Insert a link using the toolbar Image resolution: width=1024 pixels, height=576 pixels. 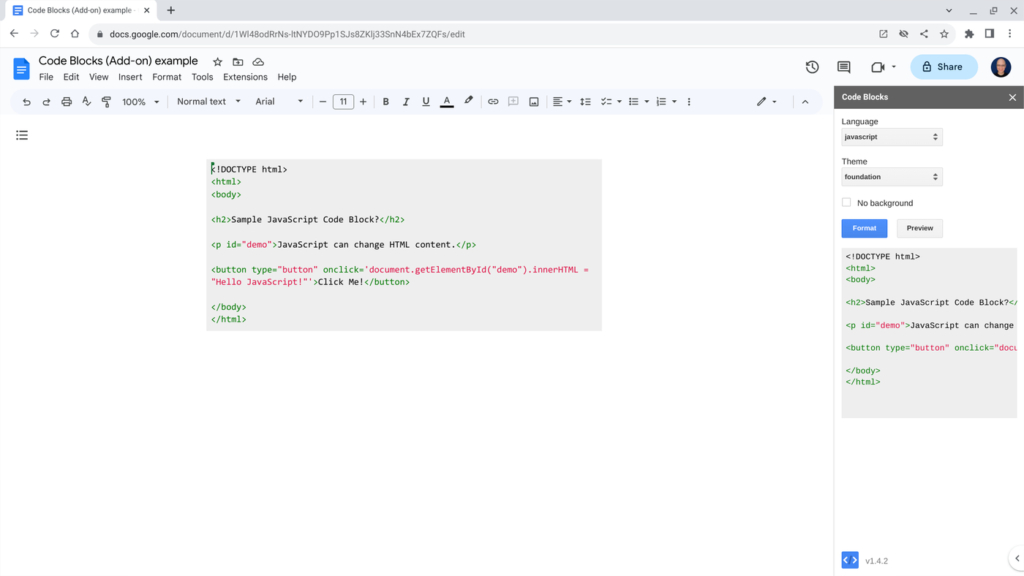(492, 101)
